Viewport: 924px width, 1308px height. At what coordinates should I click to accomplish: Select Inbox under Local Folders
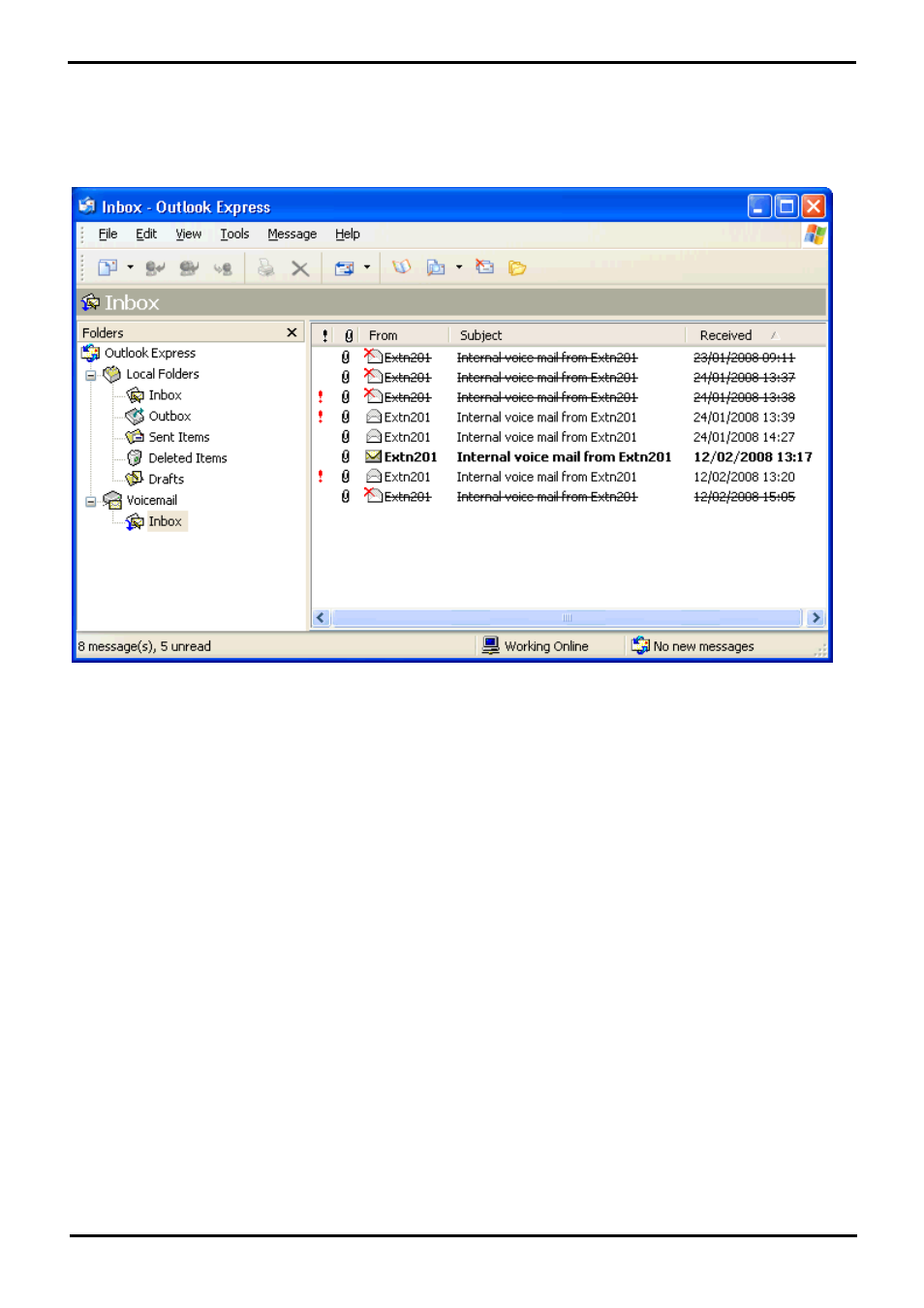coord(165,395)
